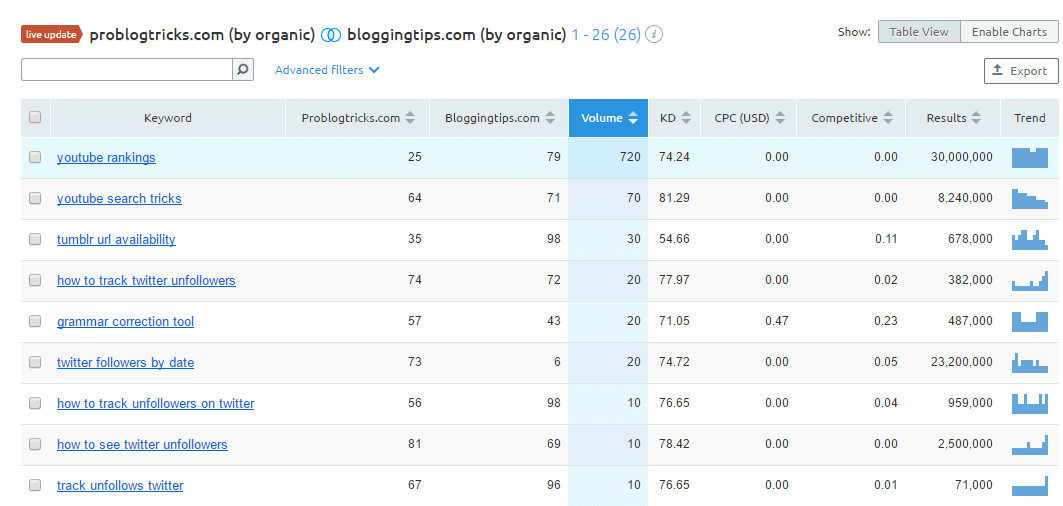Select Enable Charts view
The height and width of the screenshot is (506, 1063).
coord(1009,32)
